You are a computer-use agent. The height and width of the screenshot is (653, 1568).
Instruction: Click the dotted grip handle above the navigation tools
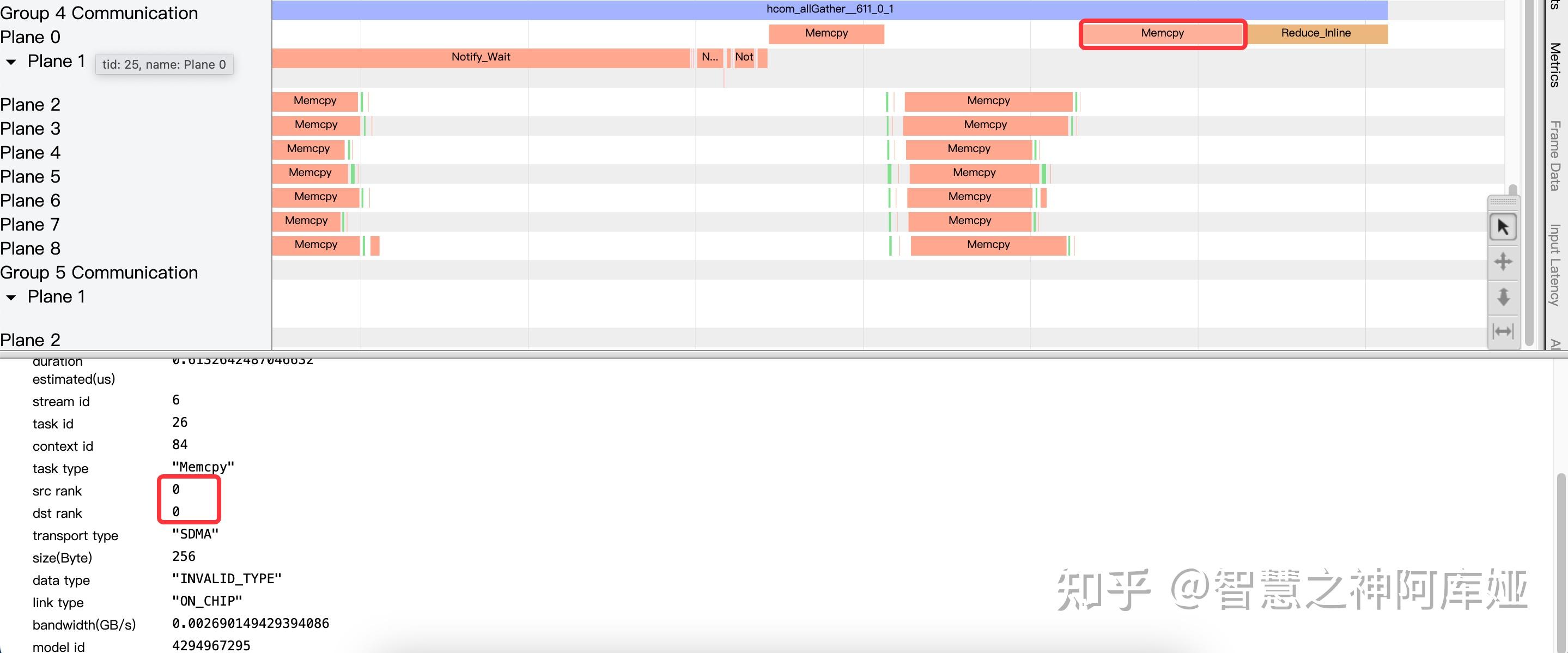coord(1503,203)
